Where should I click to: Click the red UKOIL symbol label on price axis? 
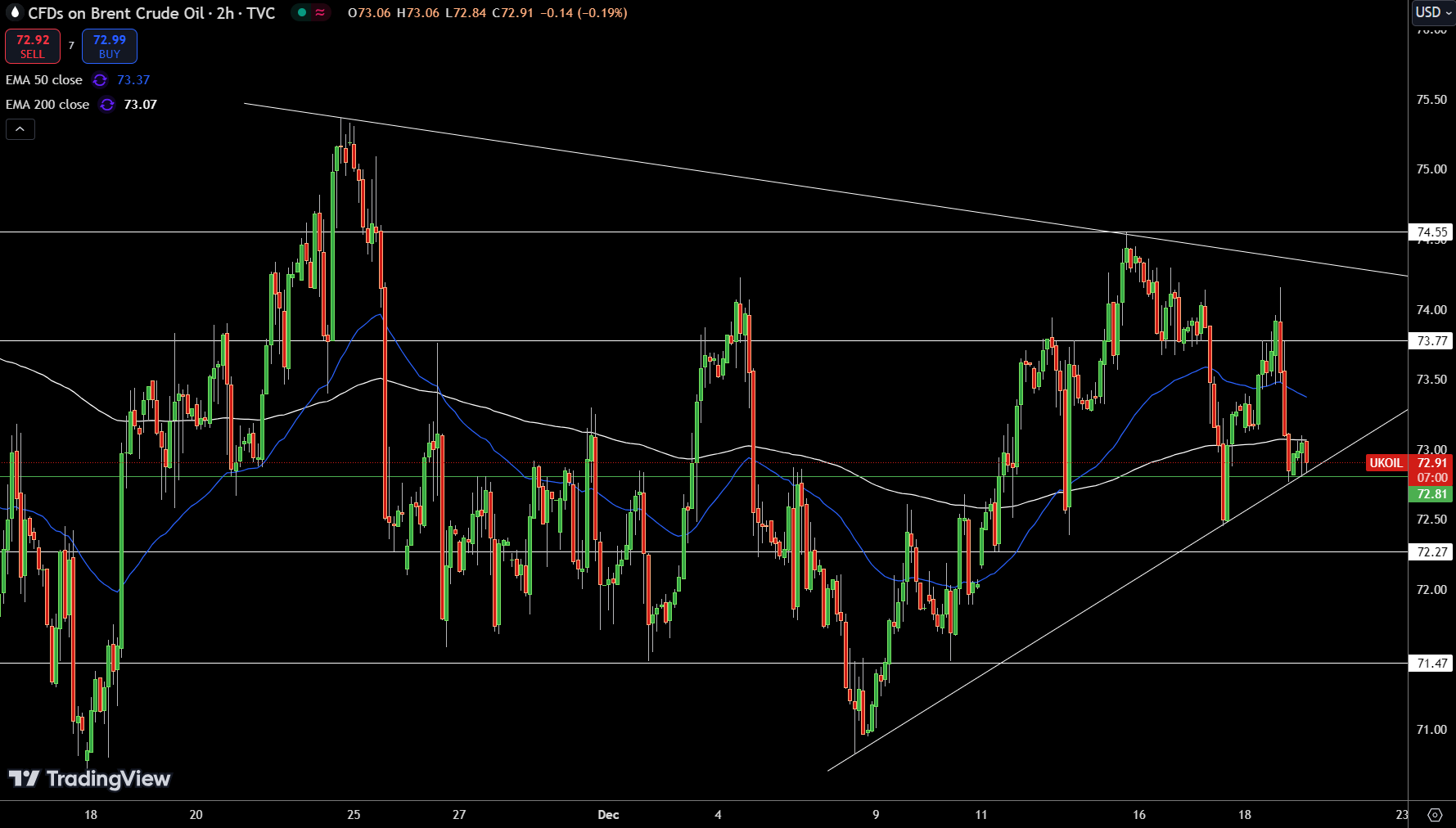pyautogui.click(x=1386, y=463)
